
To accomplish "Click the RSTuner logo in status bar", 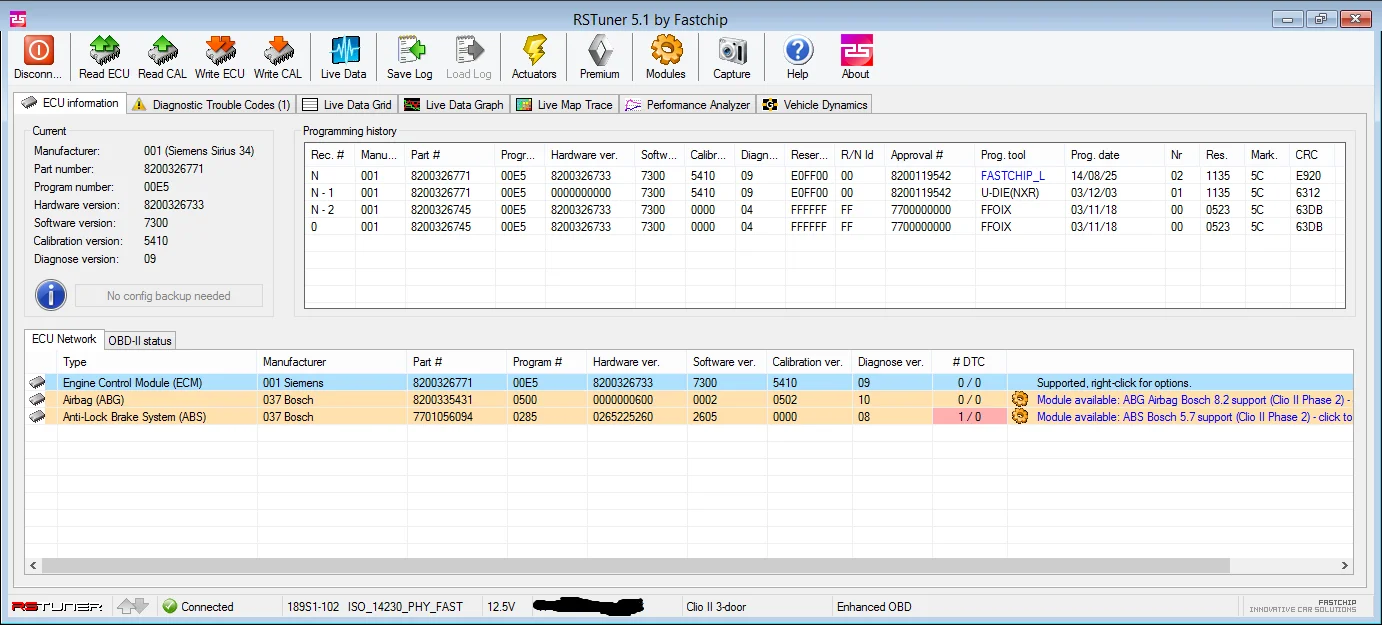I will coord(57,606).
